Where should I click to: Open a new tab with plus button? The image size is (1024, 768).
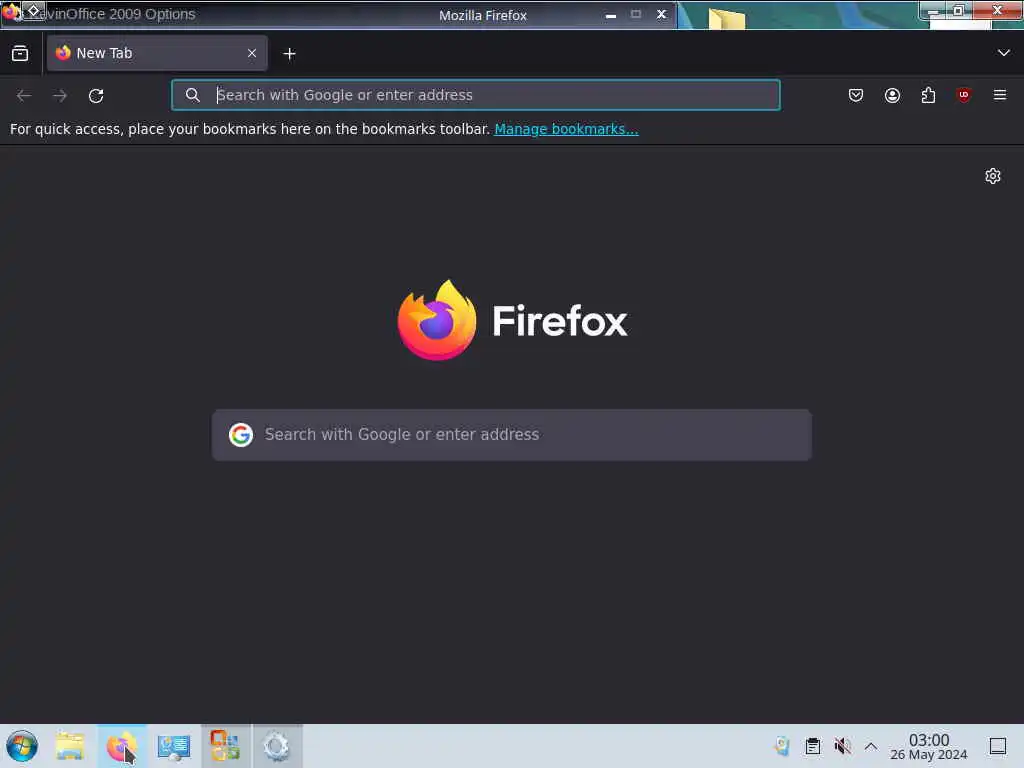(289, 54)
